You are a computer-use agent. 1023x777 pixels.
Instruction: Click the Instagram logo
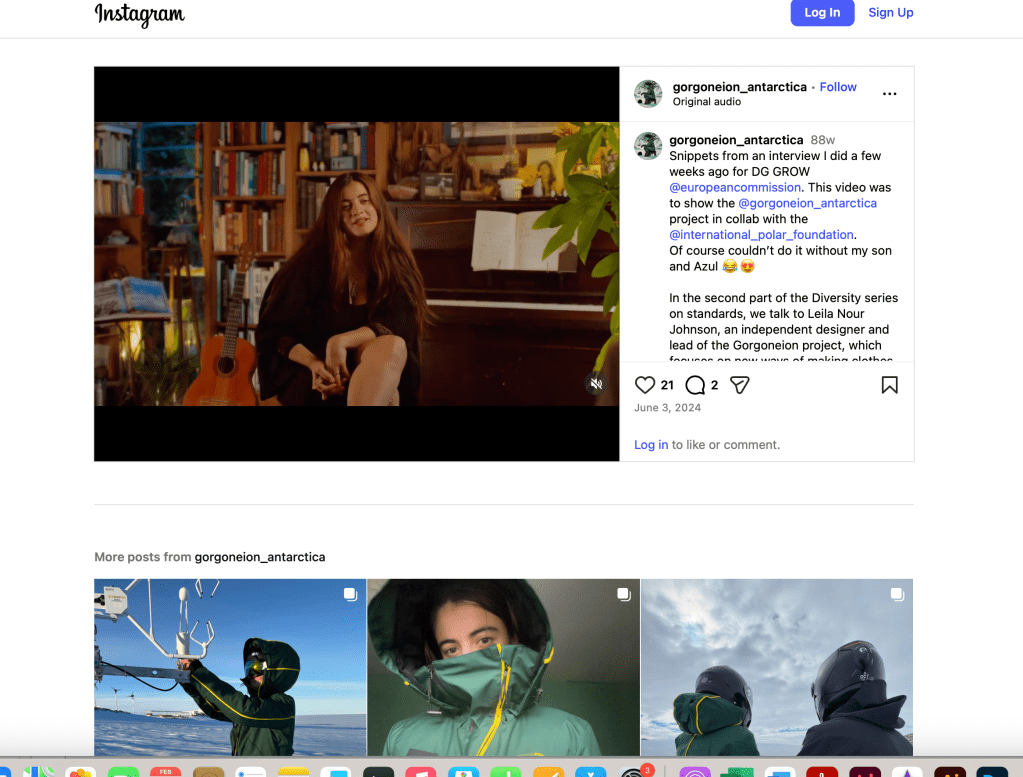[140, 14]
